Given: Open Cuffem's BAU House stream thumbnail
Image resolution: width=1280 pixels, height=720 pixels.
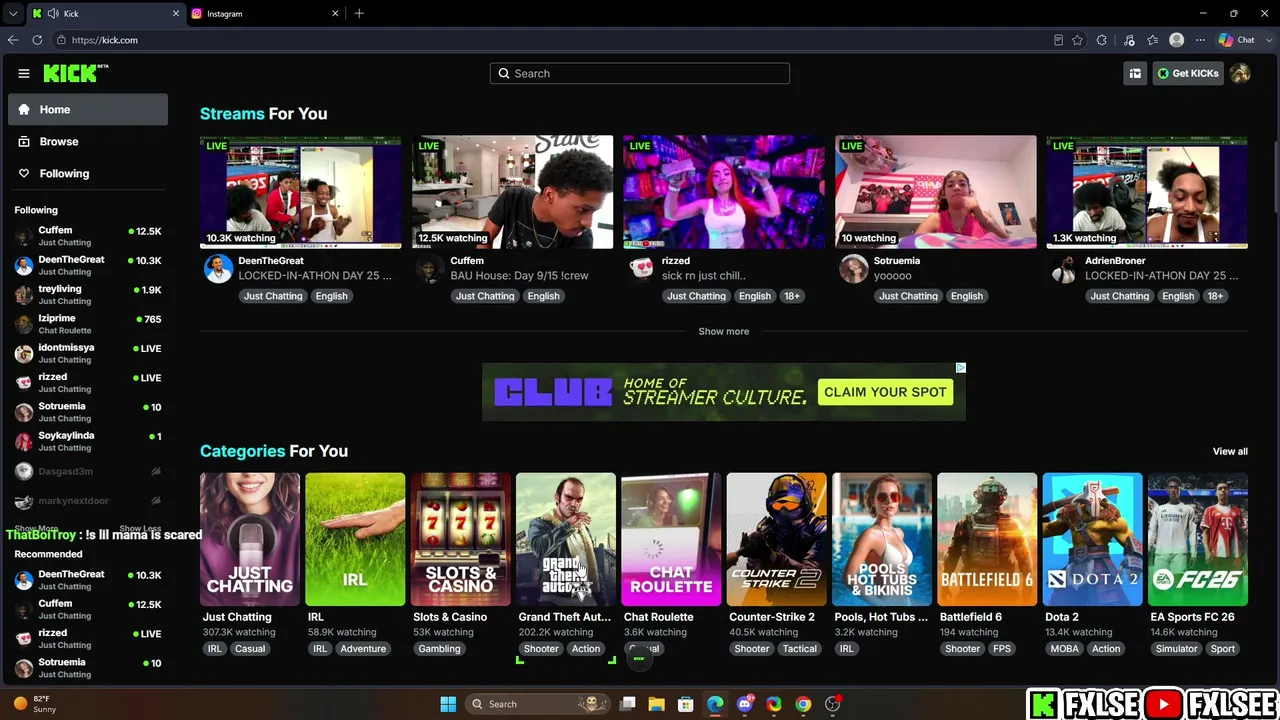Looking at the screenshot, I should (x=512, y=192).
